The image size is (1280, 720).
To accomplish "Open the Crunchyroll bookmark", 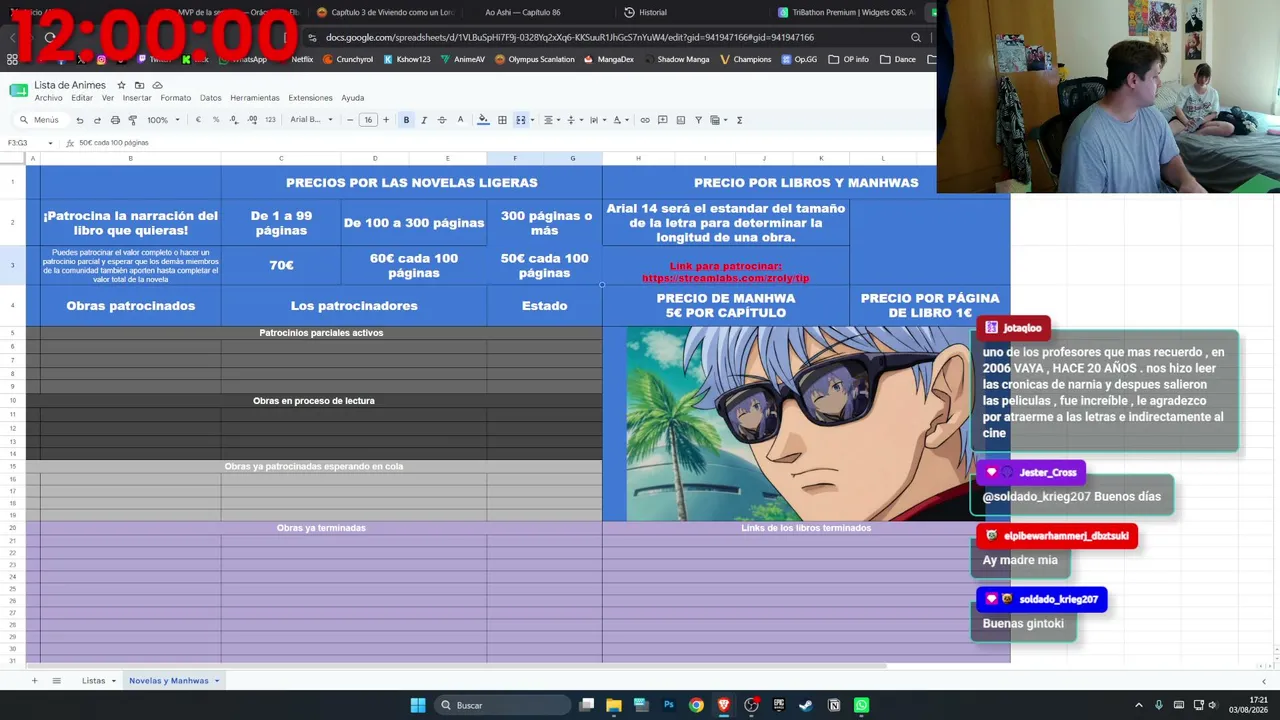I will [348, 59].
